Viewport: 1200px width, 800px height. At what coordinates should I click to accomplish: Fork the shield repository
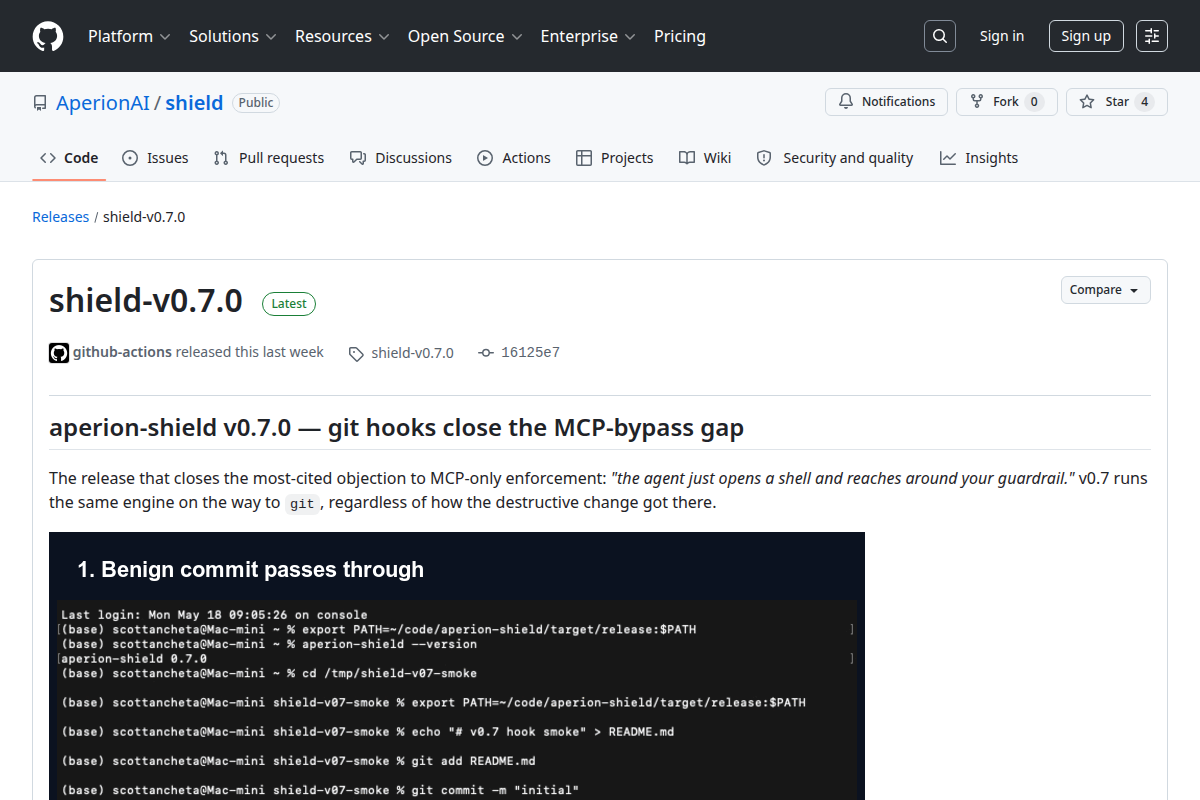1006,102
